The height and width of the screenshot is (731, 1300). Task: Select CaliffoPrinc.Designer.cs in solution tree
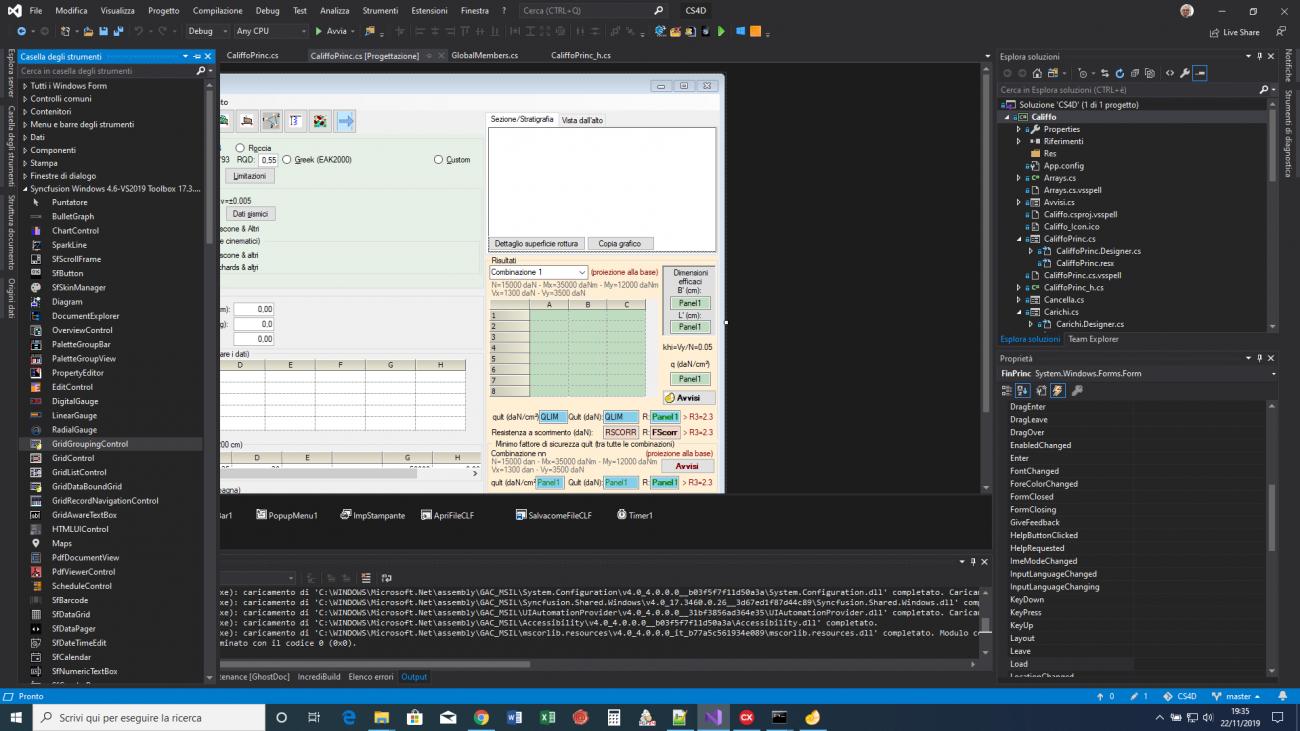click(x=1098, y=251)
